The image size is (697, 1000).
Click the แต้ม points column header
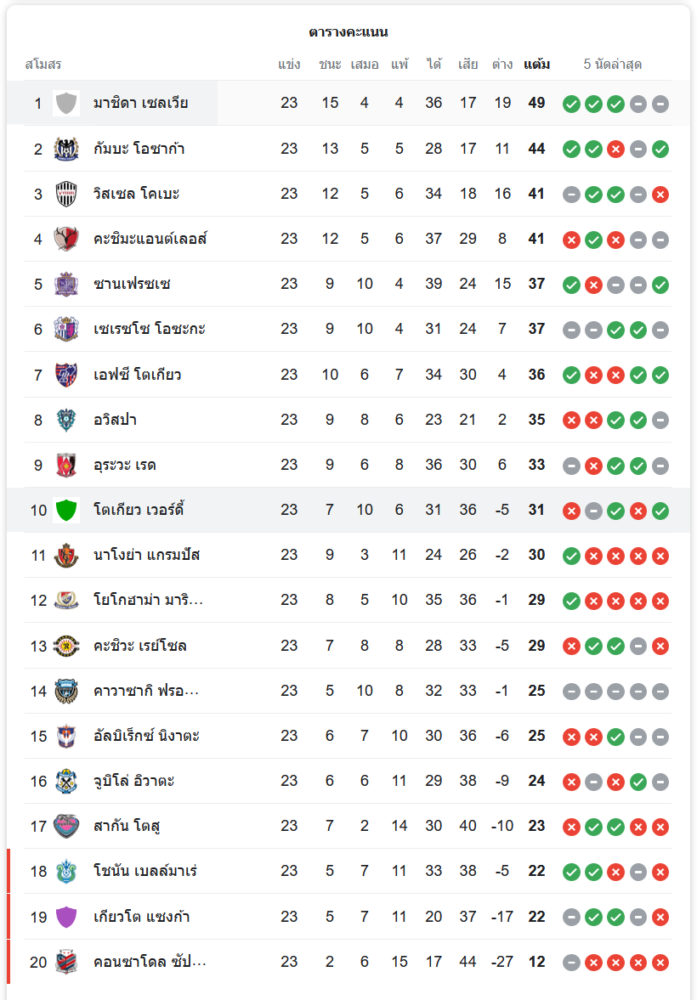pos(536,64)
